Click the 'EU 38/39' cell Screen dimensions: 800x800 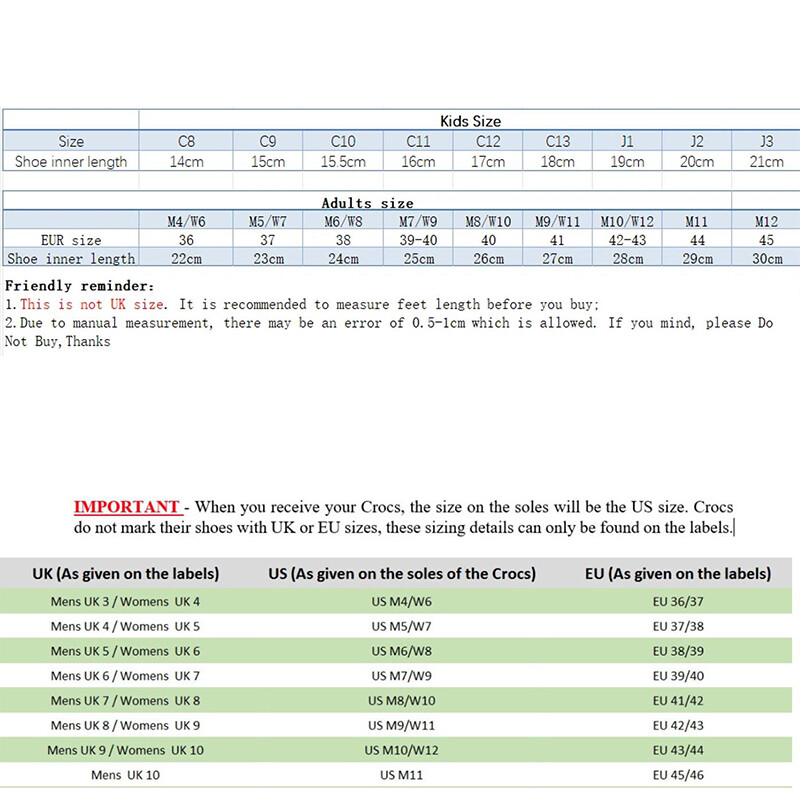[x=678, y=651]
